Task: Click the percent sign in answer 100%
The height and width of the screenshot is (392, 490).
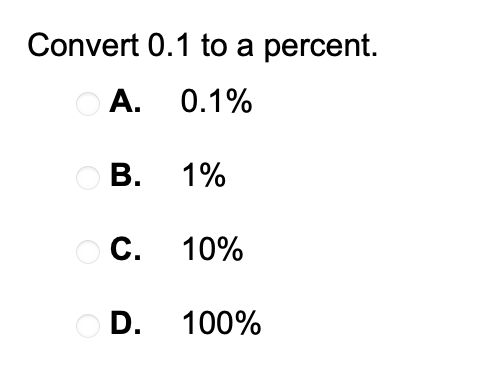Action: (x=248, y=323)
